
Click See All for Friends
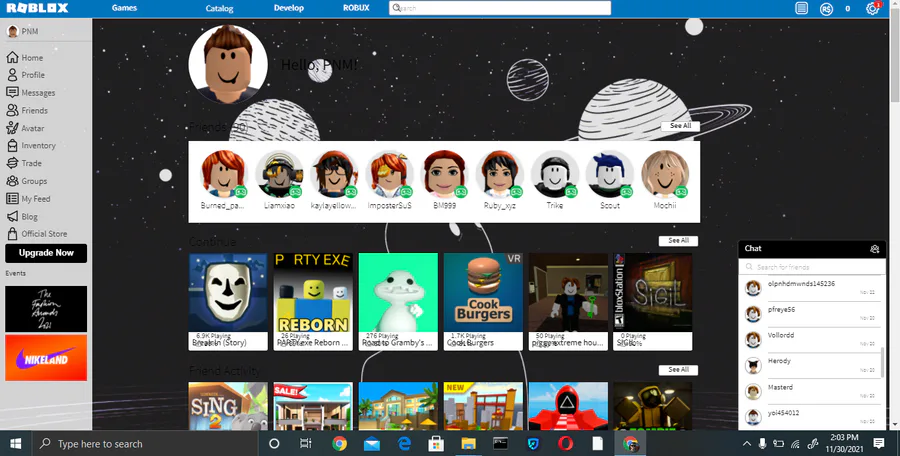click(x=680, y=126)
